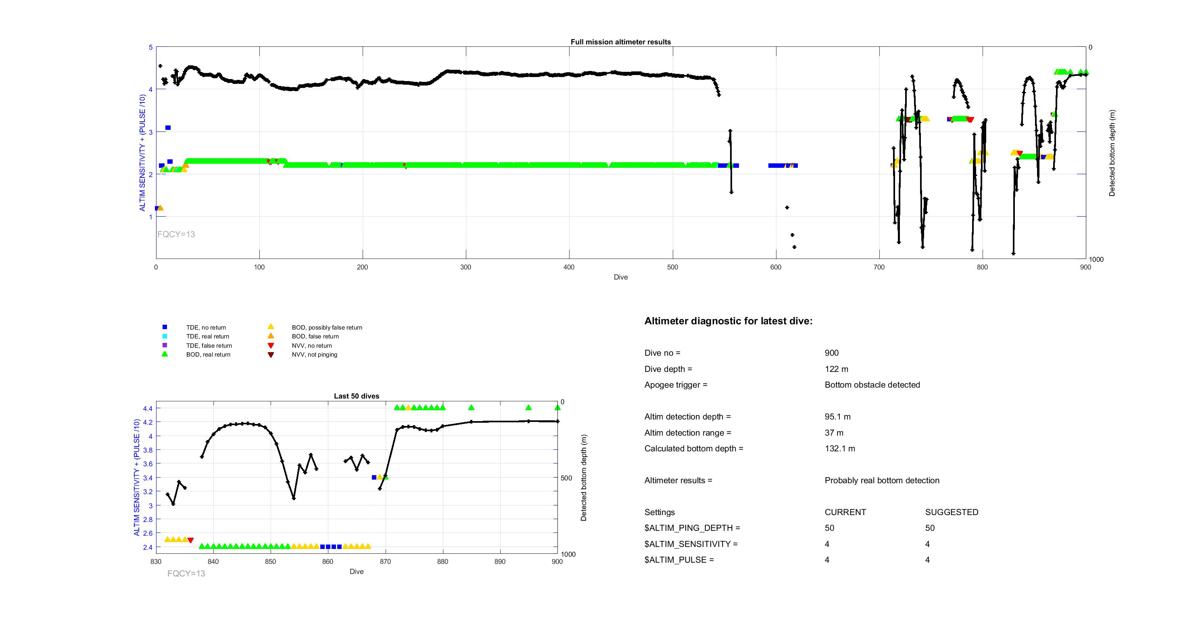Click the '$ALTIM_PULSE =' setting label
Viewport: 1200px width, 622px height.
(x=679, y=560)
